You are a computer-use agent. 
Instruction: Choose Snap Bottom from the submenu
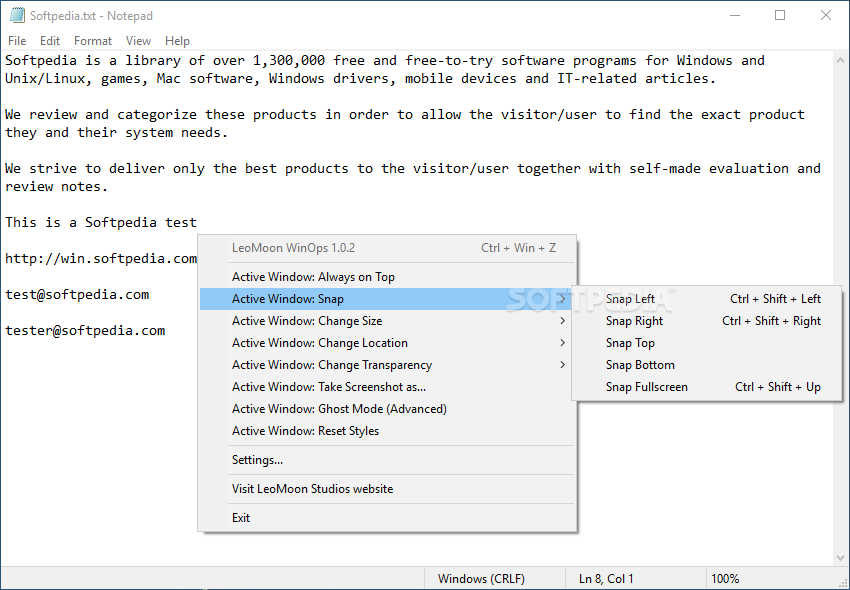[x=707, y=365]
